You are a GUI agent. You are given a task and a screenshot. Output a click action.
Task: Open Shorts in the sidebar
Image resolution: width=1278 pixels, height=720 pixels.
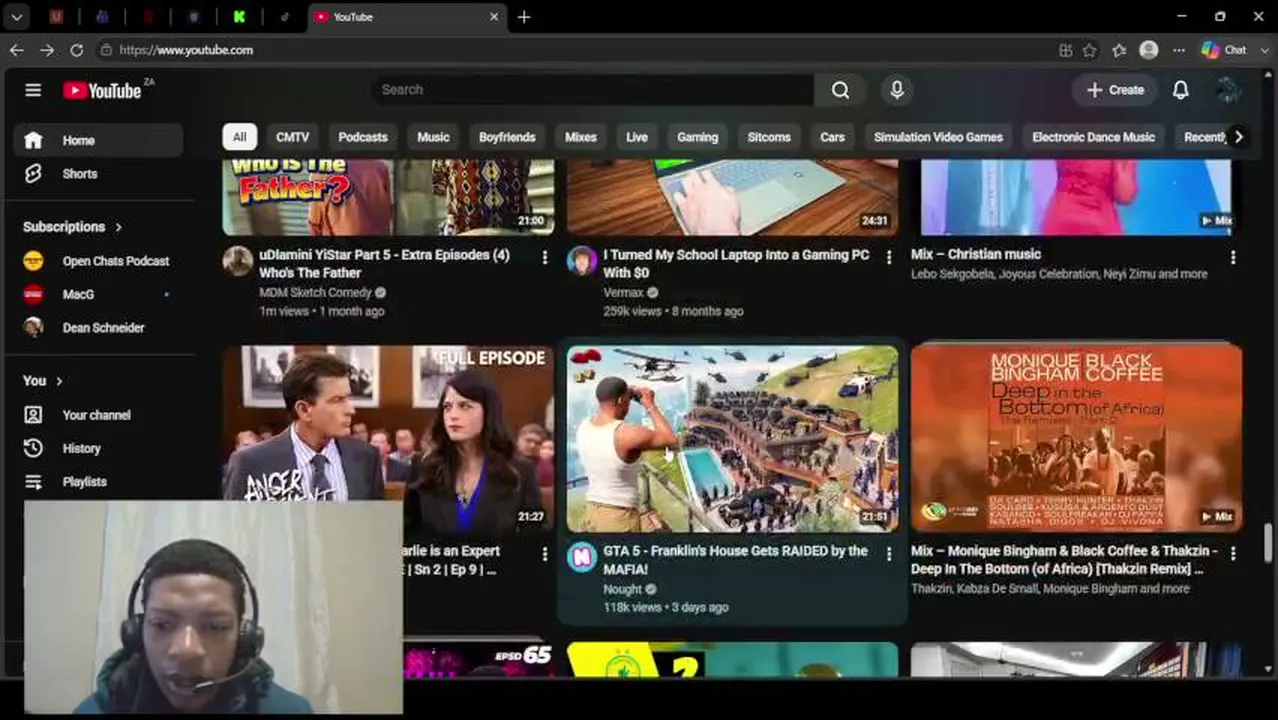click(98, 174)
